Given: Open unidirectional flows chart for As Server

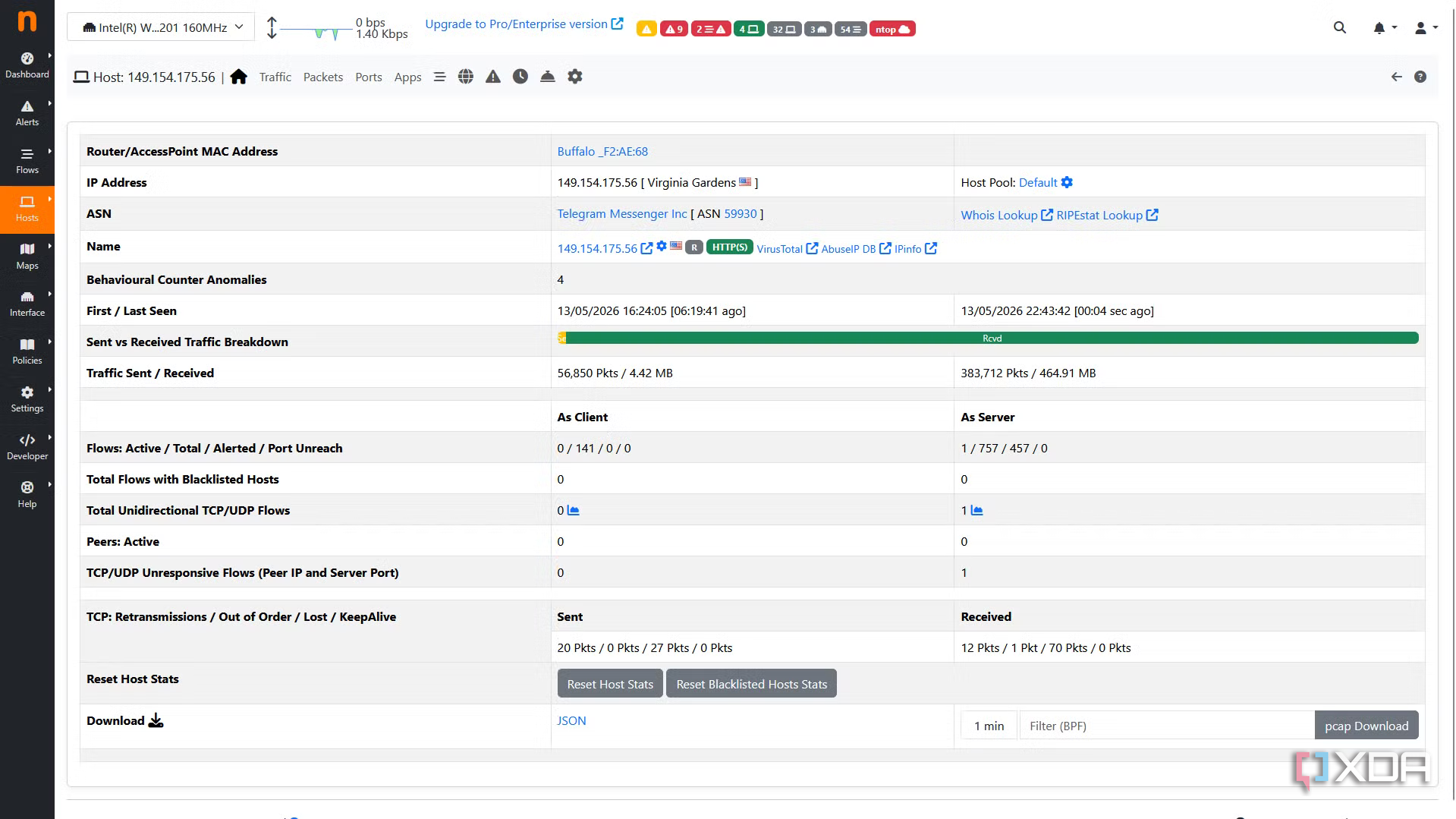Looking at the screenshot, I should [976, 511].
